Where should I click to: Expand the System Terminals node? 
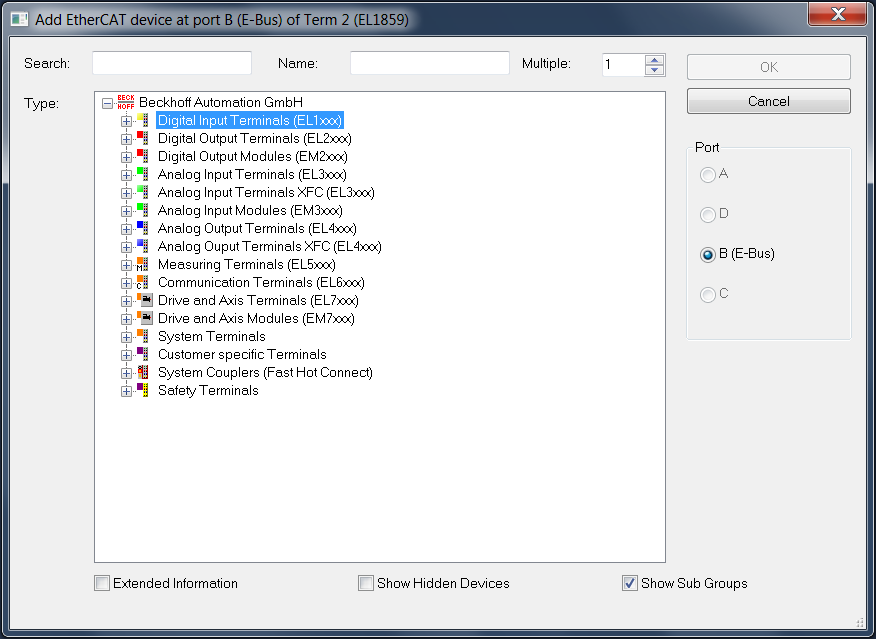(126, 337)
